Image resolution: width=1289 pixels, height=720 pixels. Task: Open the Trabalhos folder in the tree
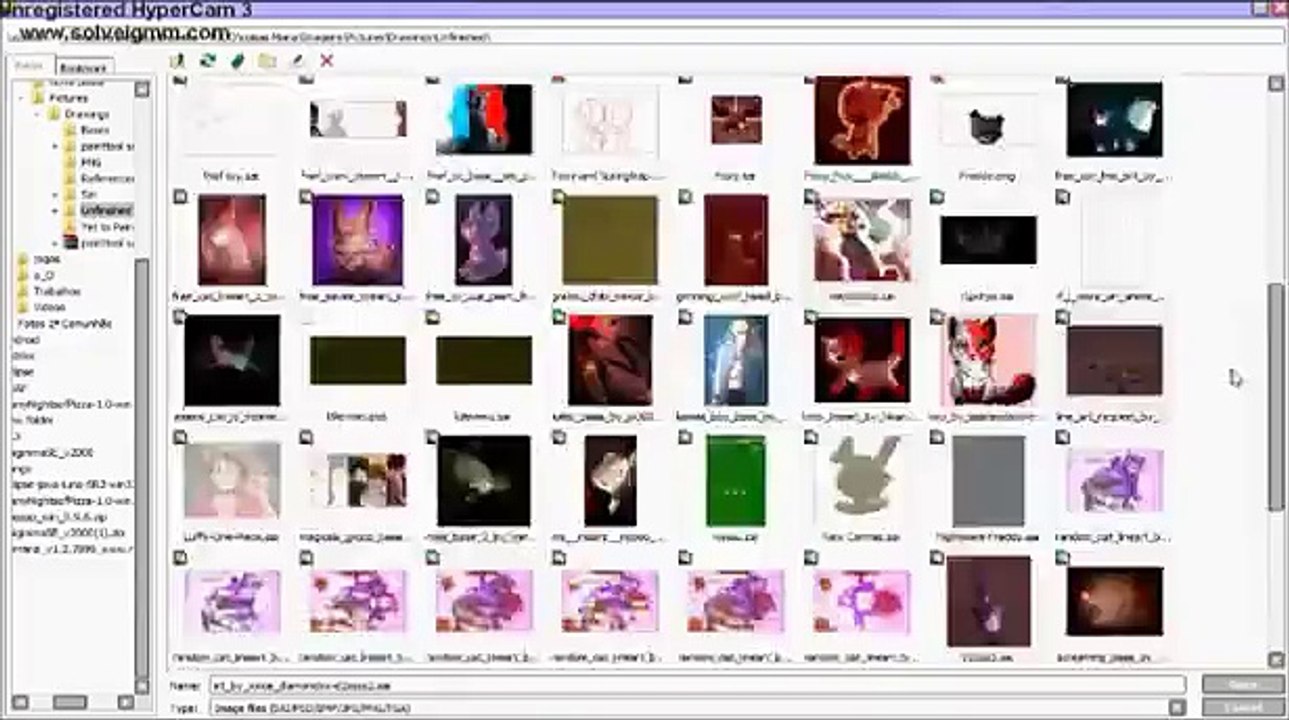coord(56,291)
